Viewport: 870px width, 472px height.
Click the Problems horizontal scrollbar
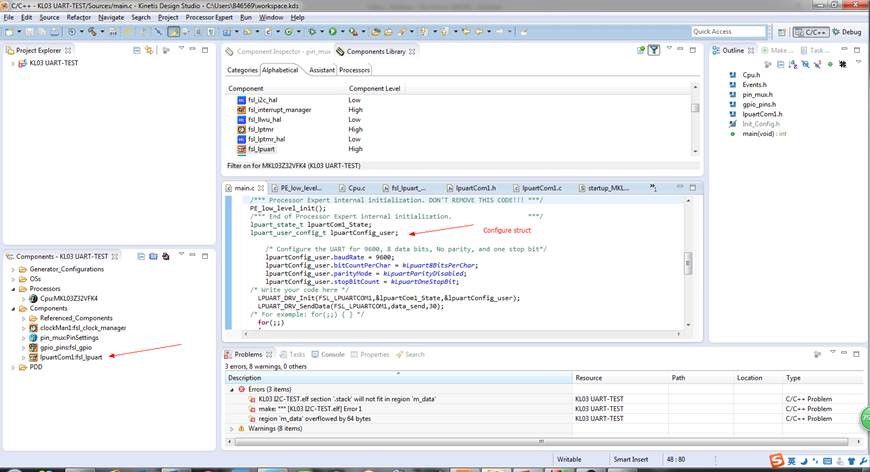pyautogui.click(x=542, y=441)
